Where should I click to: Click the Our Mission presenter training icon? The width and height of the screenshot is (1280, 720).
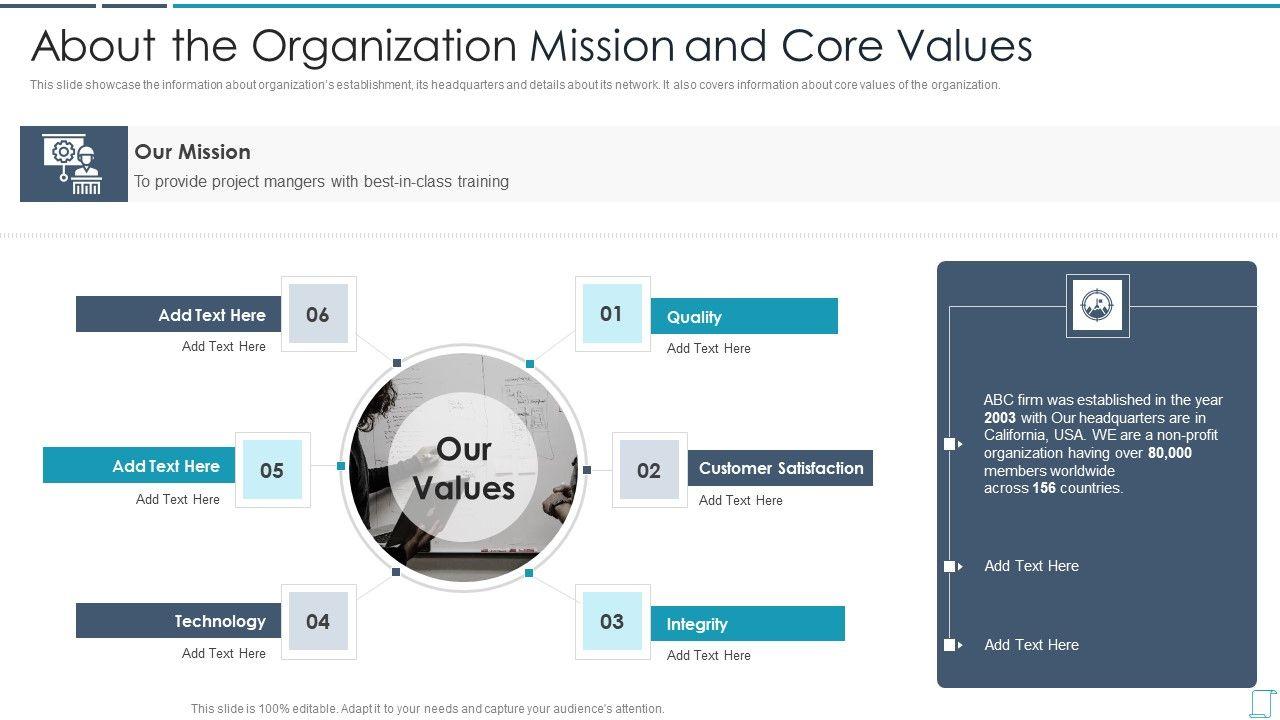click(74, 164)
